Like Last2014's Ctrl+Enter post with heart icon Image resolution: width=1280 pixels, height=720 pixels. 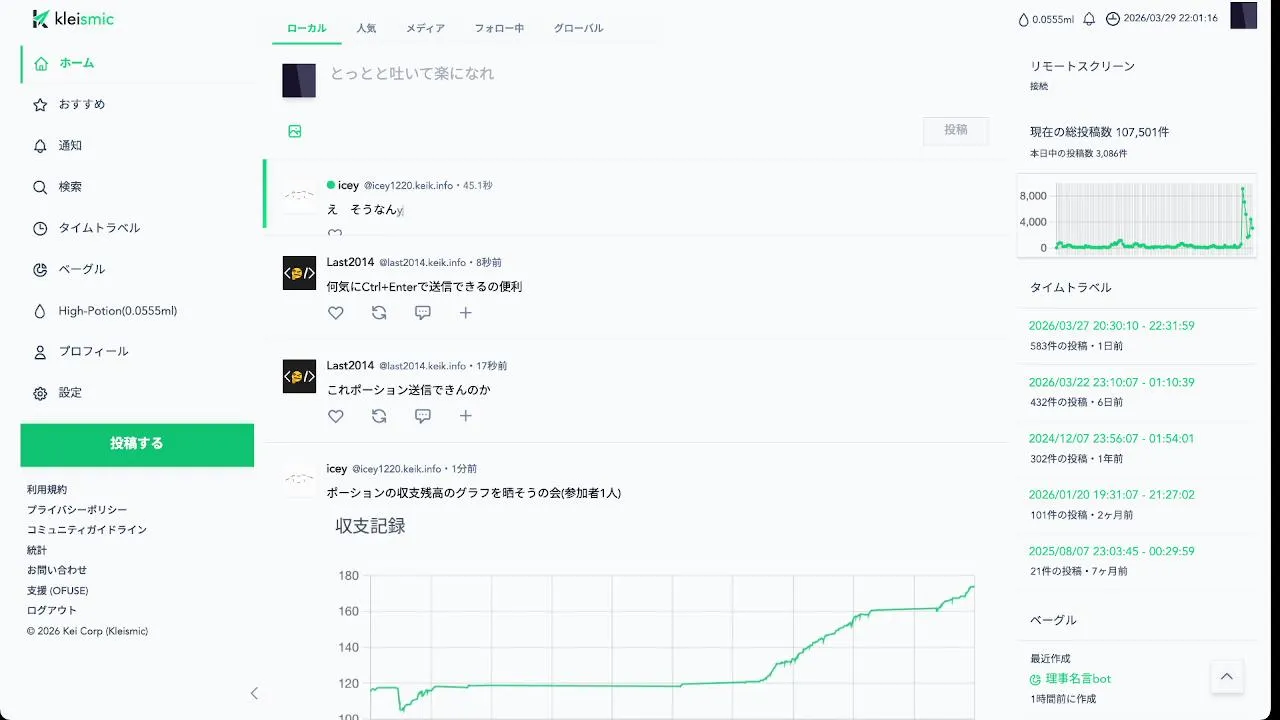point(336,313)
